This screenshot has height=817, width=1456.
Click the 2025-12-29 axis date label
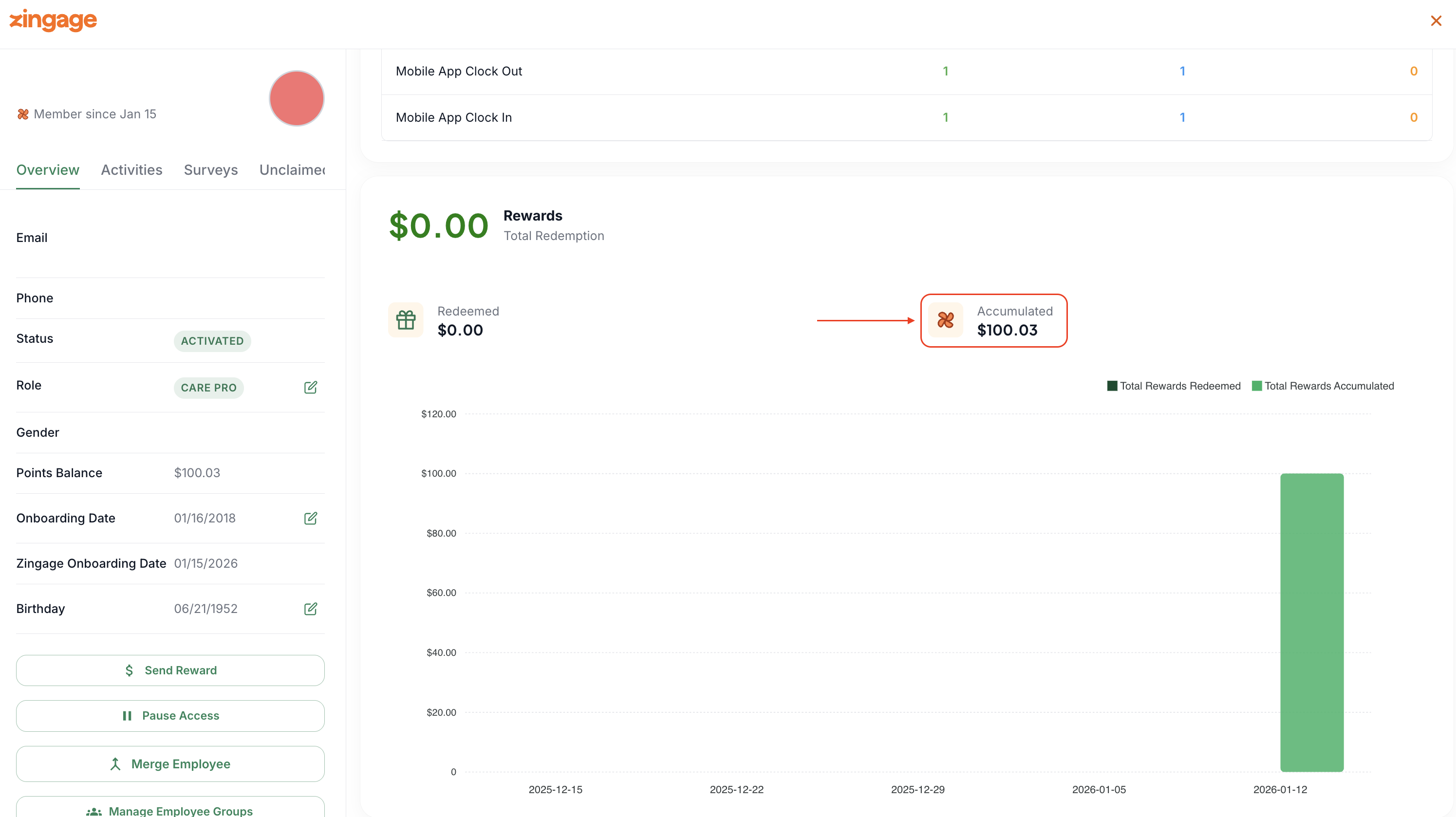coord(917,789)
